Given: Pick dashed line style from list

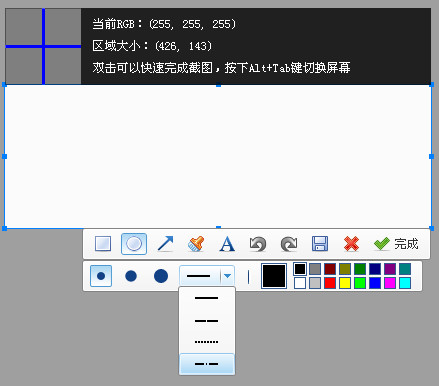Looking at the screenshot, I should click(207, 321).
